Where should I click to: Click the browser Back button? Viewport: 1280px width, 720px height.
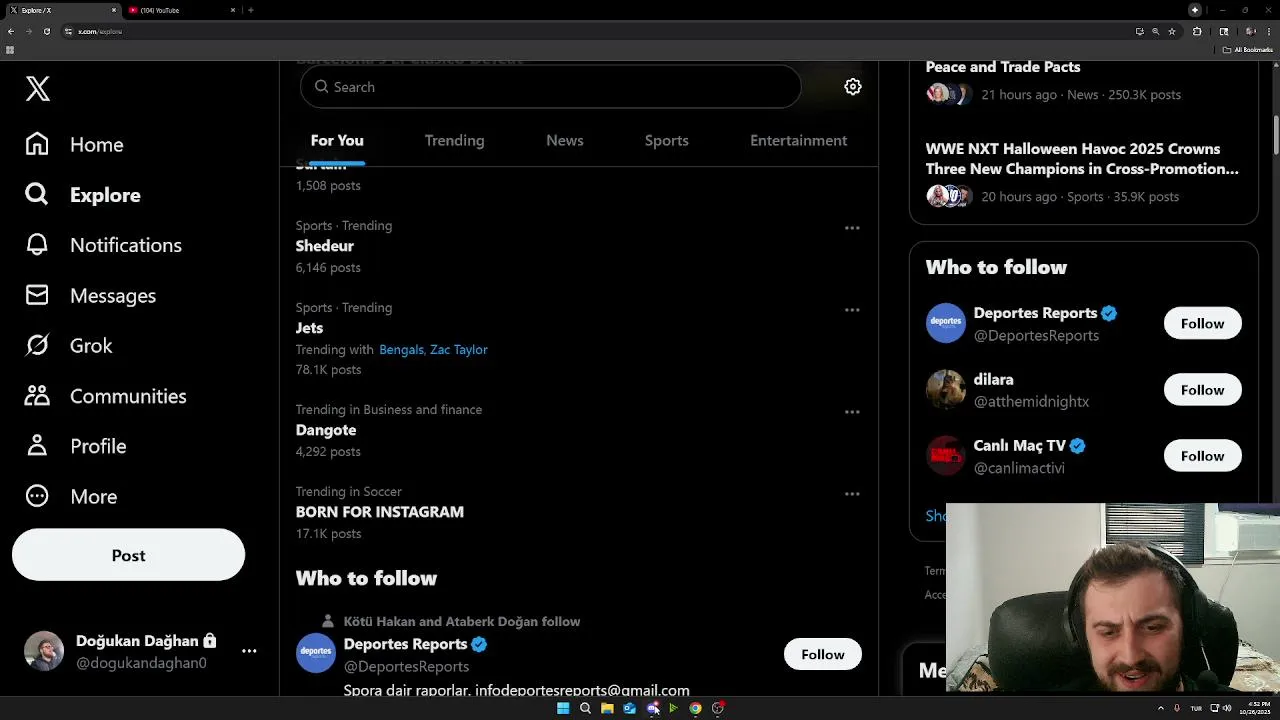tap(11, 31)
